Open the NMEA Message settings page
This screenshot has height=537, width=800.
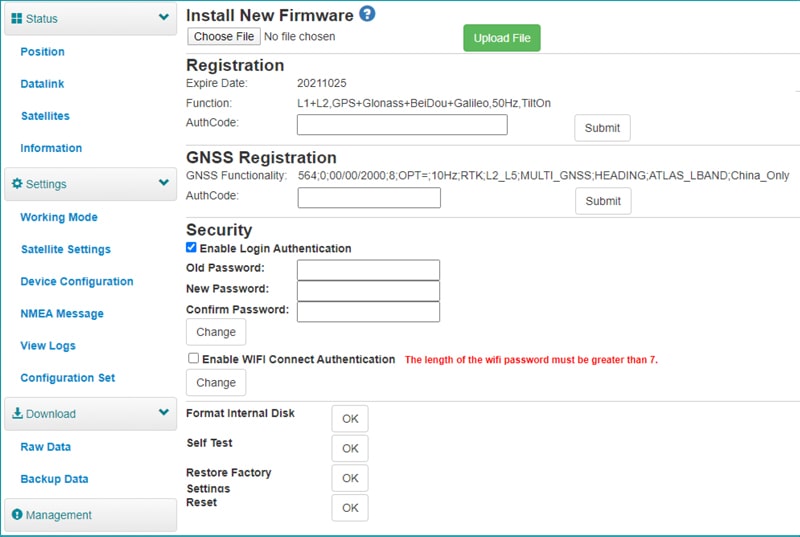pyautogui.click(x=62, y=313)
